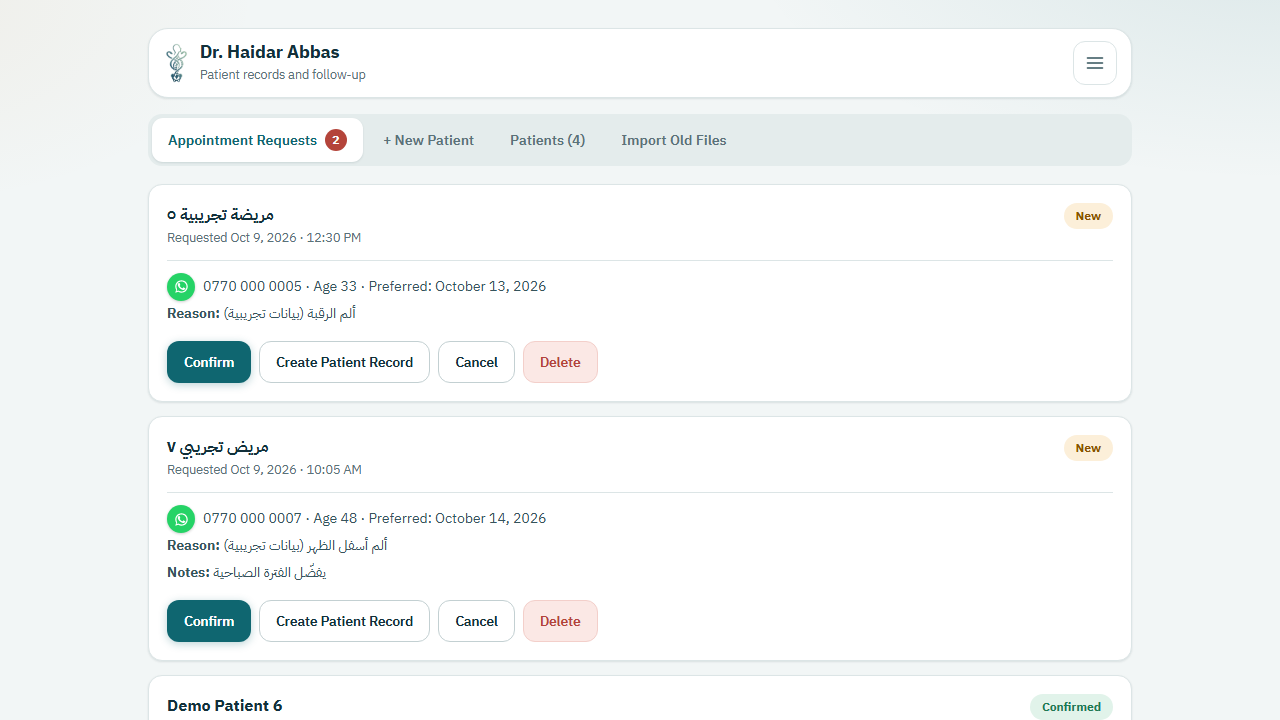Screen dimensions: 1280x720
Task: Open WhatsApp for 0770 000 0005
Action: click(x=181, y=287)
